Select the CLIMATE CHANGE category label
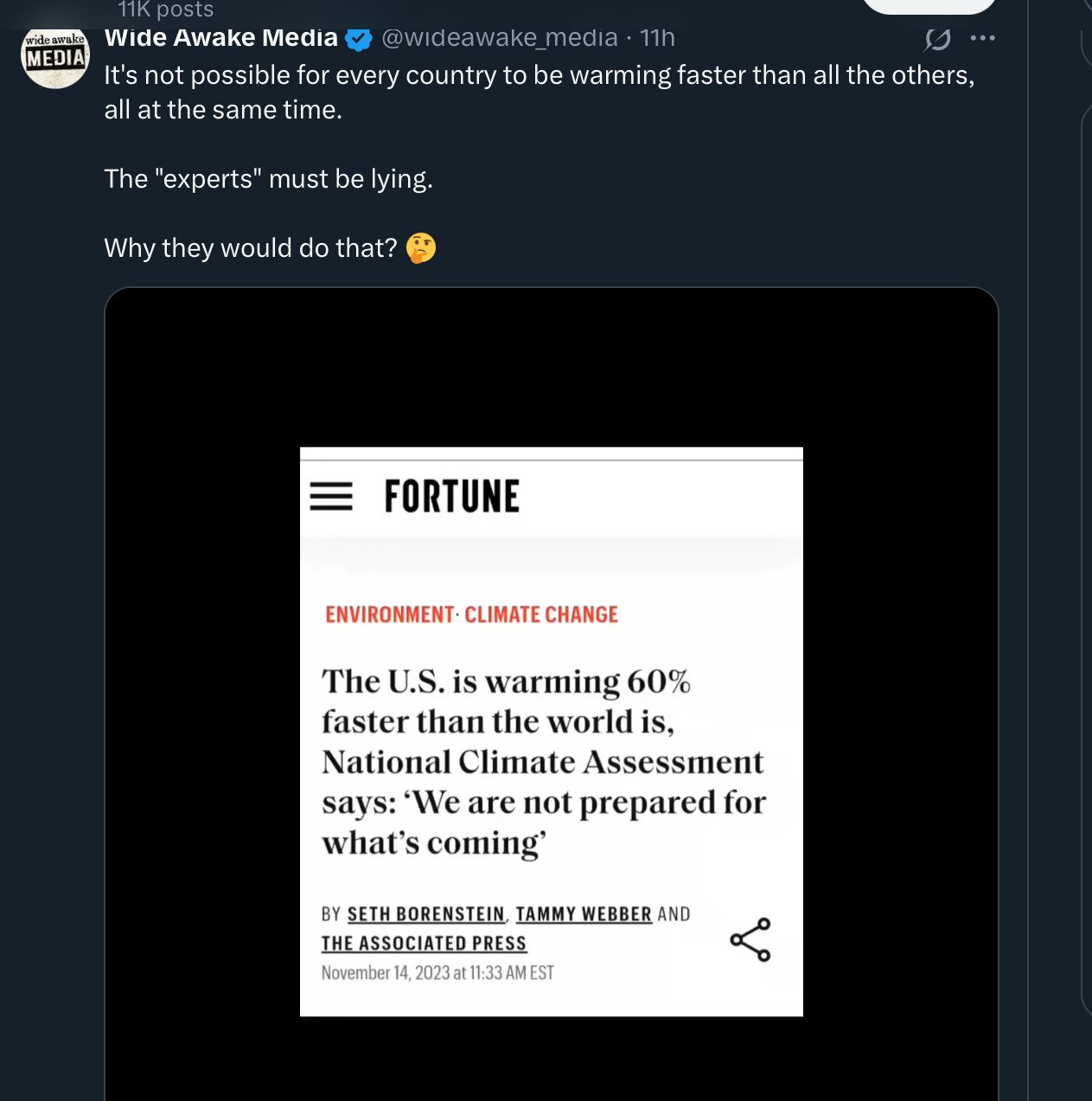 coord(541,615)
